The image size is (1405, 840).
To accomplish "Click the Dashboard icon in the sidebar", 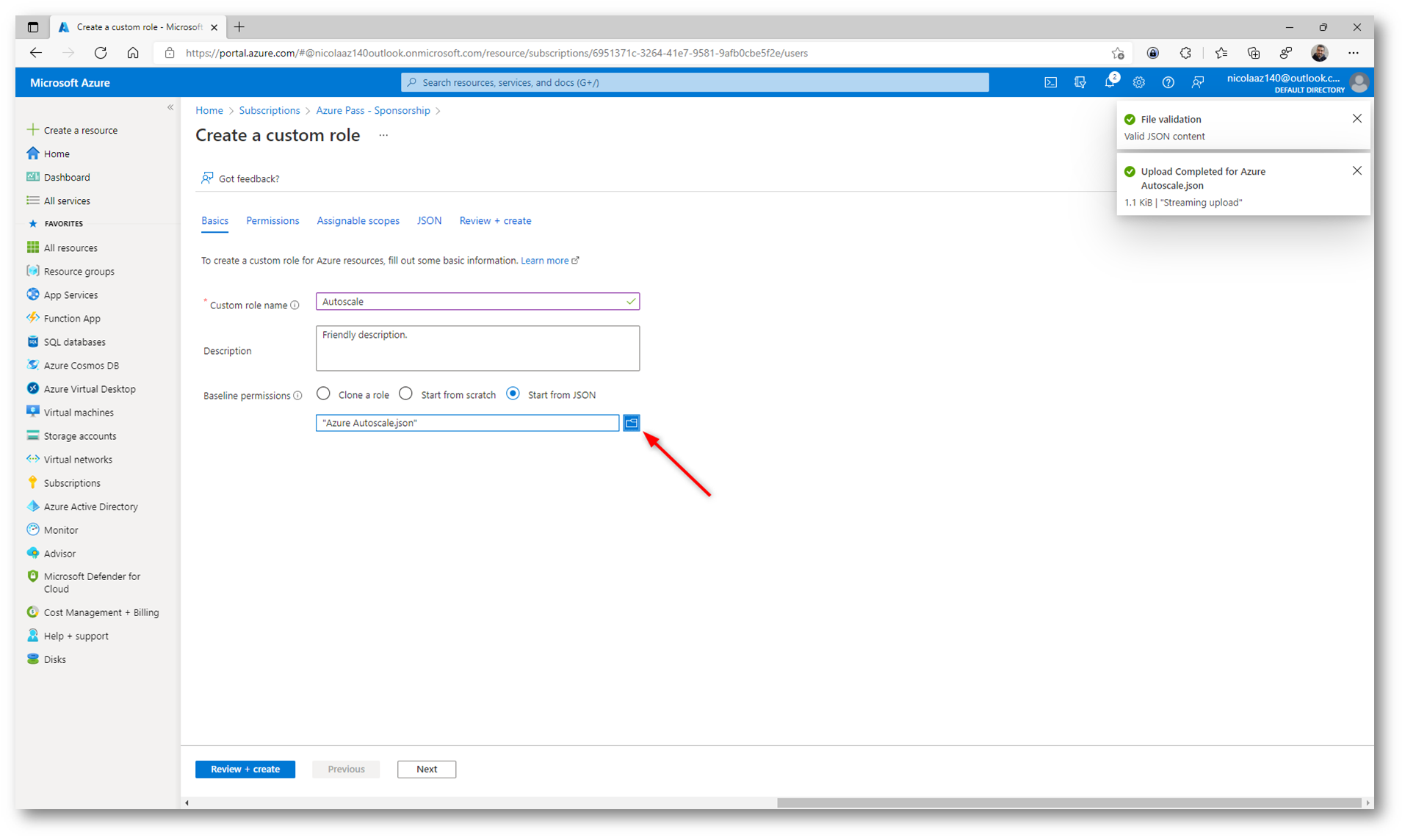I will click(x=32, y=177).
